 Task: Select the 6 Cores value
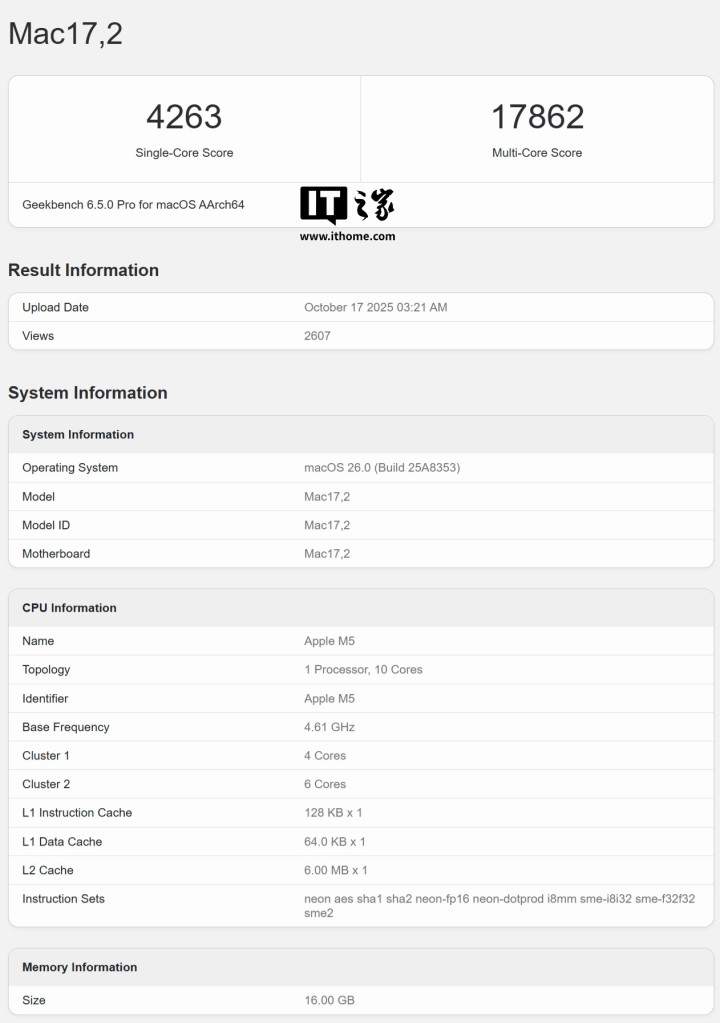click(325, 784)
